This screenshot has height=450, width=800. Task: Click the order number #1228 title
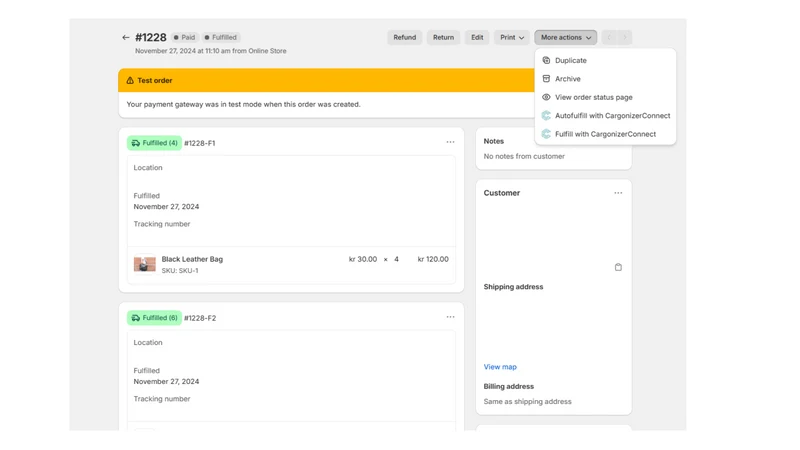pos(151,37)
